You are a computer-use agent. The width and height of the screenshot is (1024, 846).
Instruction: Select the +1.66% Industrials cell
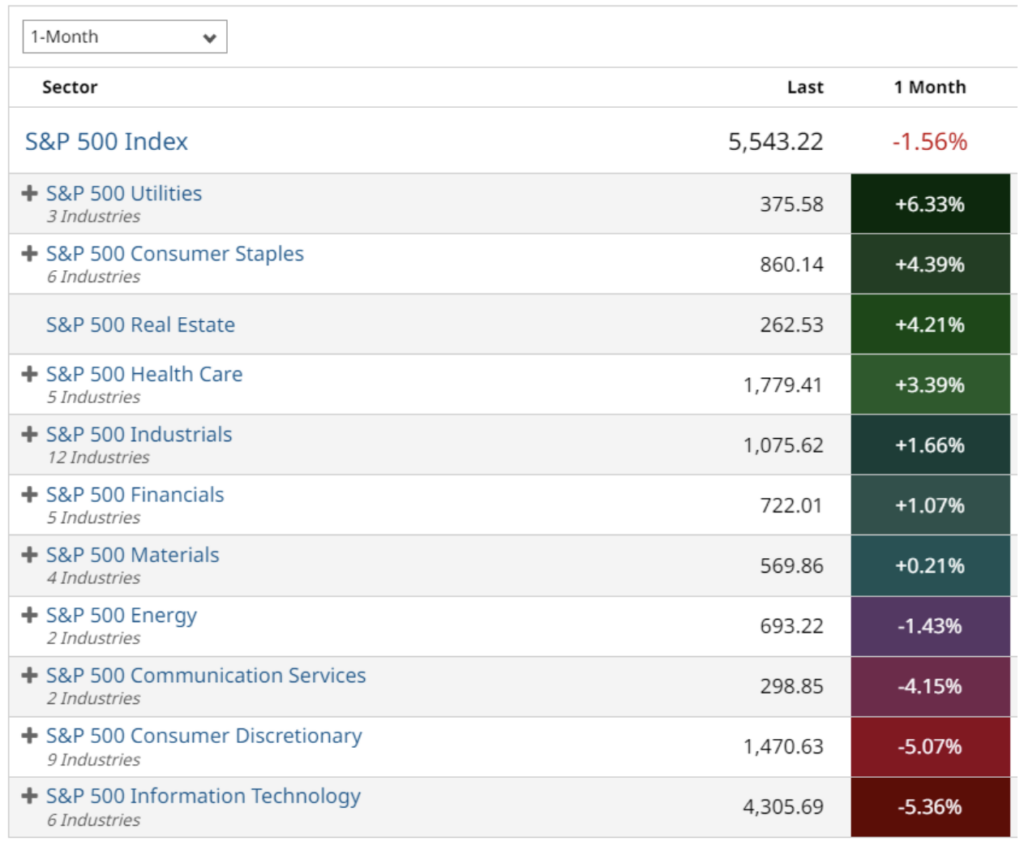[930, 445]
